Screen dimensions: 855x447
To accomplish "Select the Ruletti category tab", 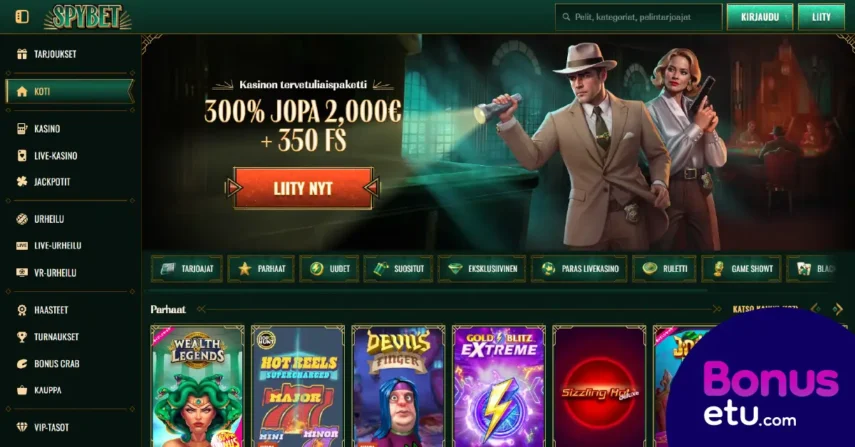I will click(x=664, y=269).
